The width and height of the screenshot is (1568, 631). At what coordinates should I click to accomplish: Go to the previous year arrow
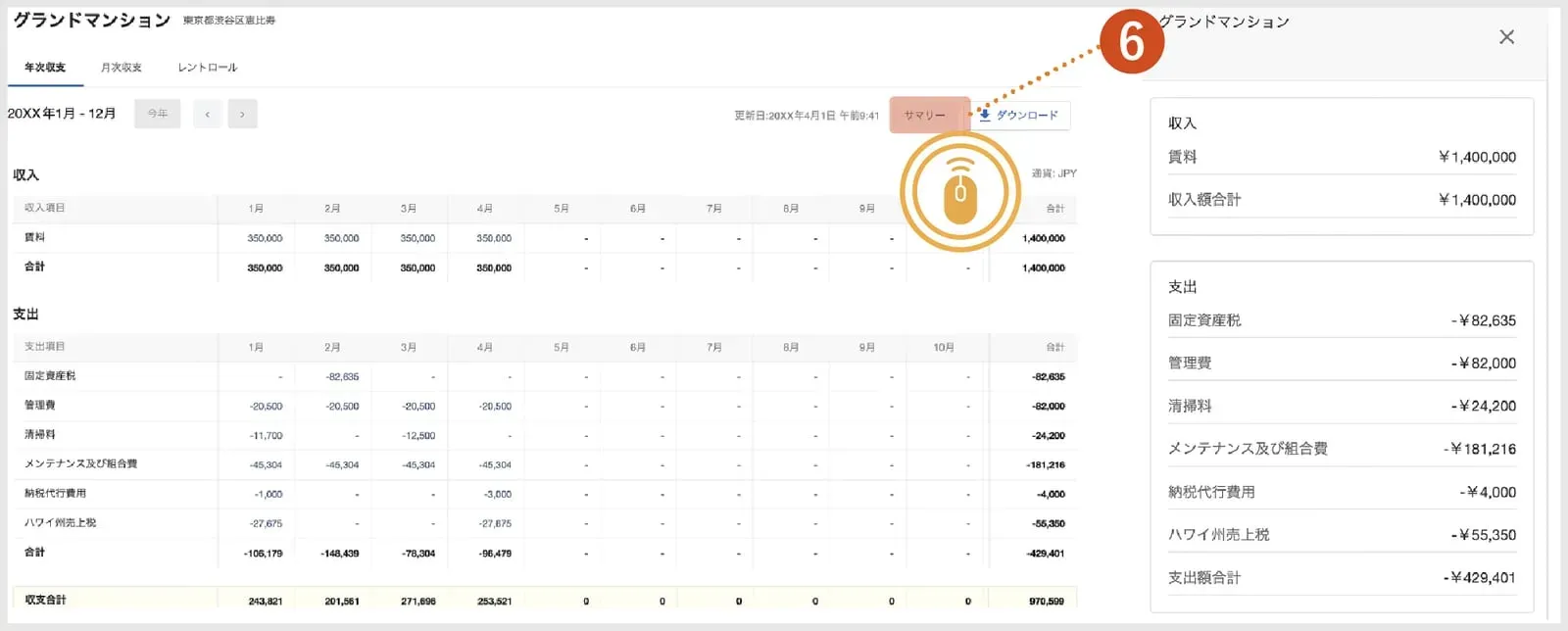tap(207, 114)
